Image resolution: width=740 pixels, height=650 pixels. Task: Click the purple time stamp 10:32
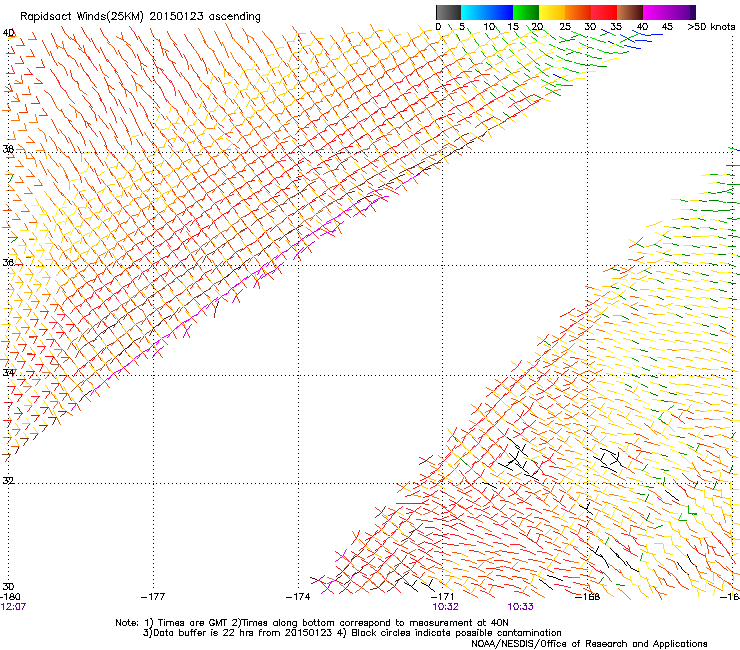[446, 607]
